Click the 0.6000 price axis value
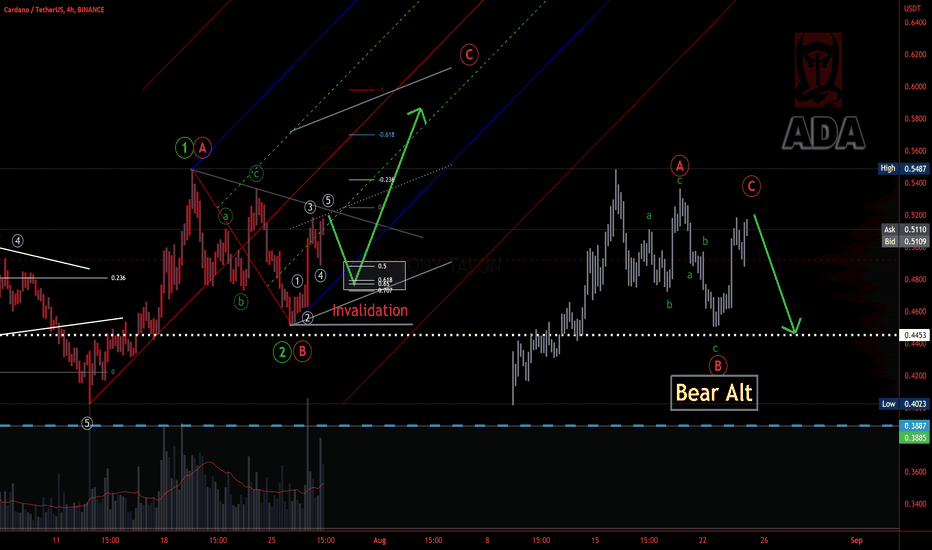The width and height of the screenshot is (932, 550). (915, 87)
